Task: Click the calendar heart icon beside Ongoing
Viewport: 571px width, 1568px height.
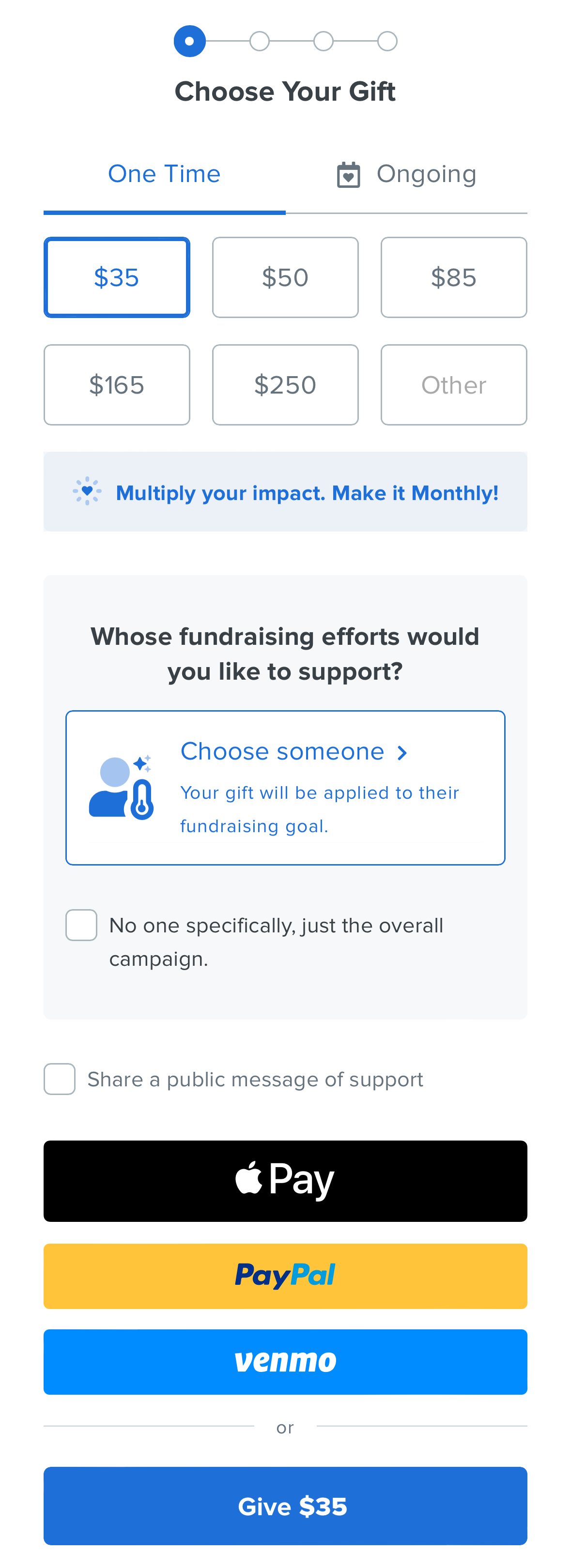Action: tap(348, 175)
